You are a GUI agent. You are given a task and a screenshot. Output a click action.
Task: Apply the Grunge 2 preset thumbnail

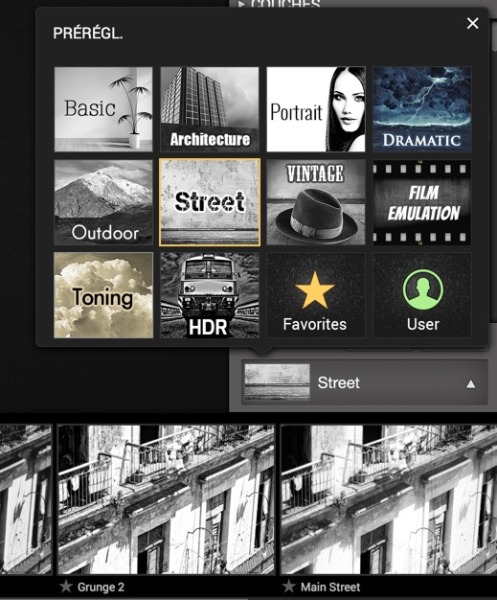click(166, 499)
